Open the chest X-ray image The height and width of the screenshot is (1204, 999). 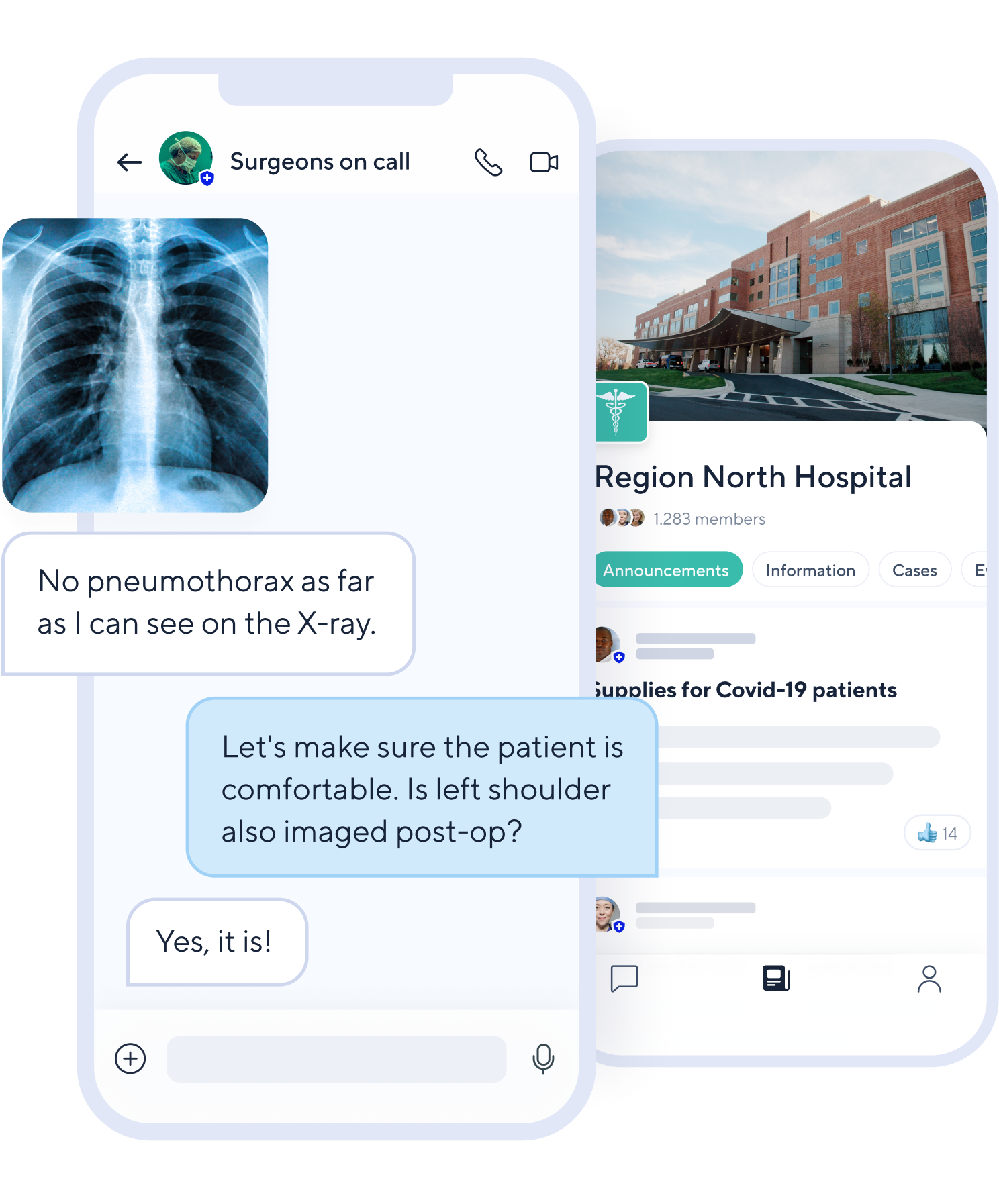click(135, 365)
